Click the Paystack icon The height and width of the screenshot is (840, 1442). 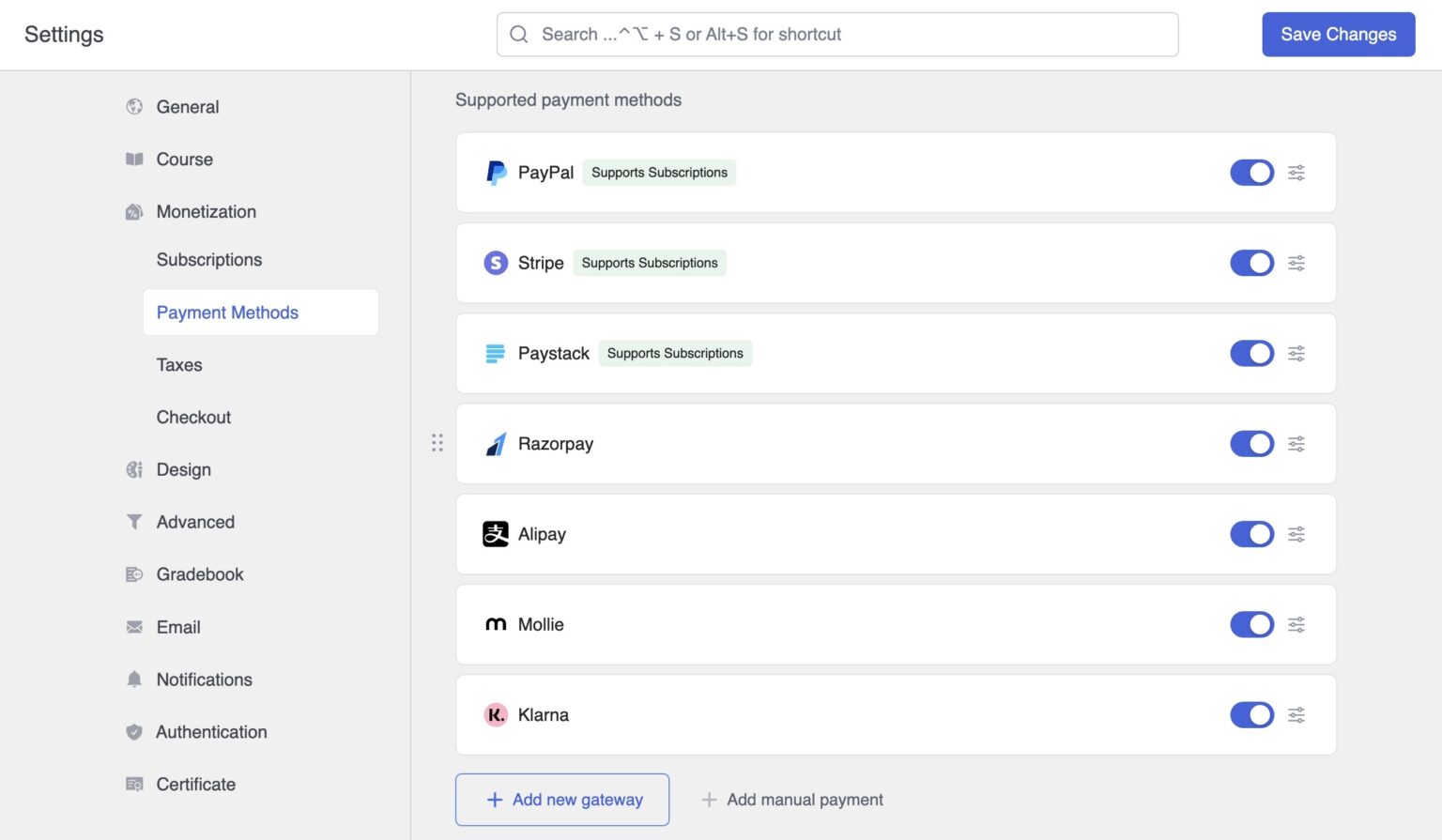pyautogui.click(x=495, y=353)
